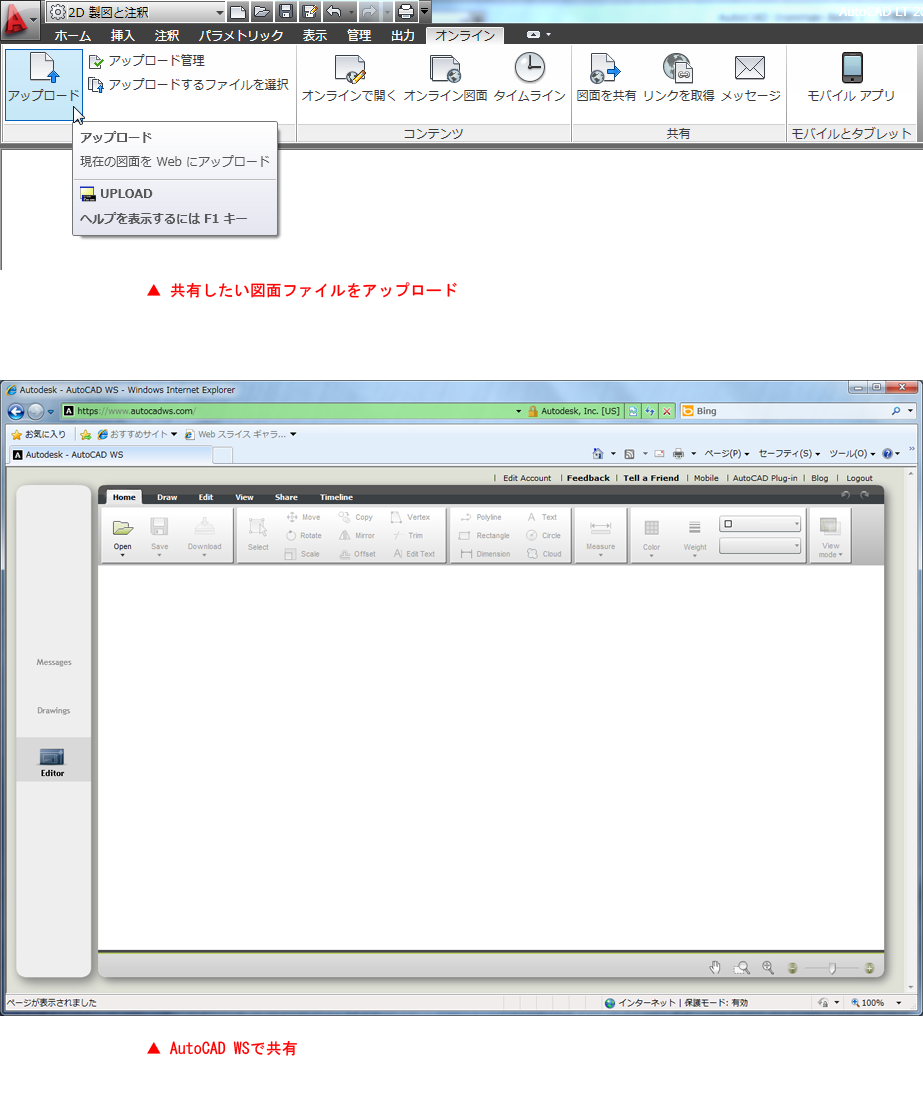The width and height of the screenshot is (923, 1094).
Task: Switch to Timeline tab in AutoCAD WS
Action: click(x=336, y=497)
